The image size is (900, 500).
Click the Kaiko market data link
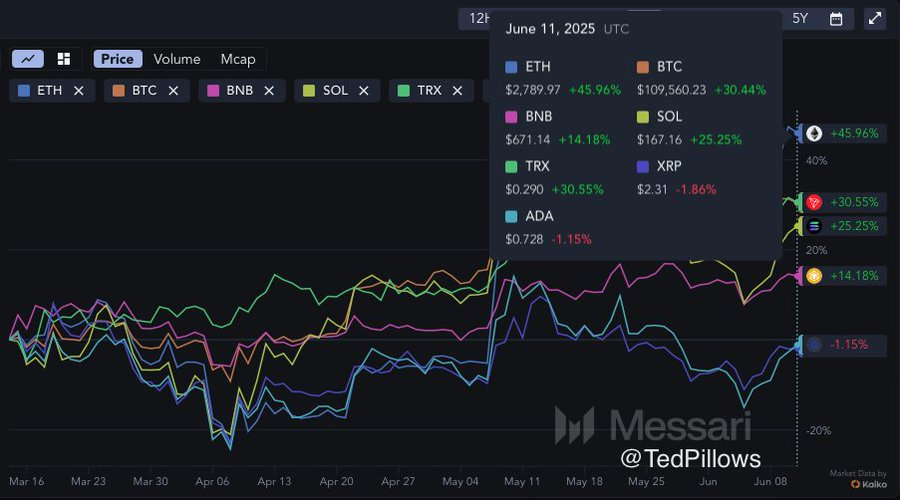pyautogui.click(x=869, y=484)
